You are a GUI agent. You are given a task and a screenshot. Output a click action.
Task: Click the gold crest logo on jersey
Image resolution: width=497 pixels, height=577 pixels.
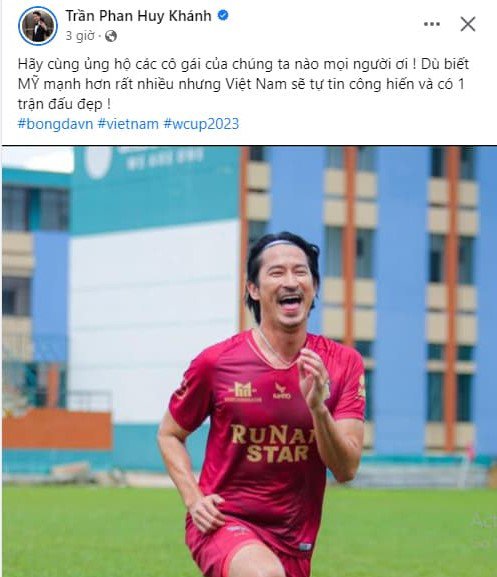point(243,392)
